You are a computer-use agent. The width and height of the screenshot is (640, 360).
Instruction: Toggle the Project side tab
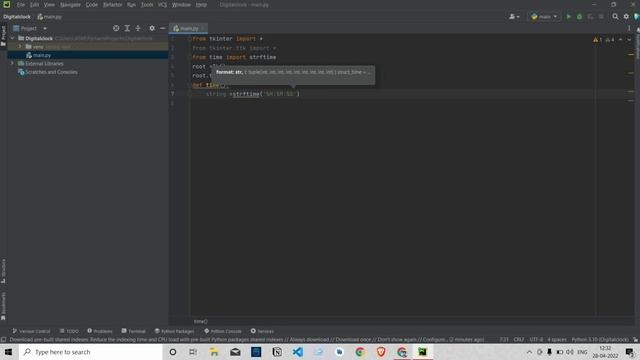tap(3, 36)
